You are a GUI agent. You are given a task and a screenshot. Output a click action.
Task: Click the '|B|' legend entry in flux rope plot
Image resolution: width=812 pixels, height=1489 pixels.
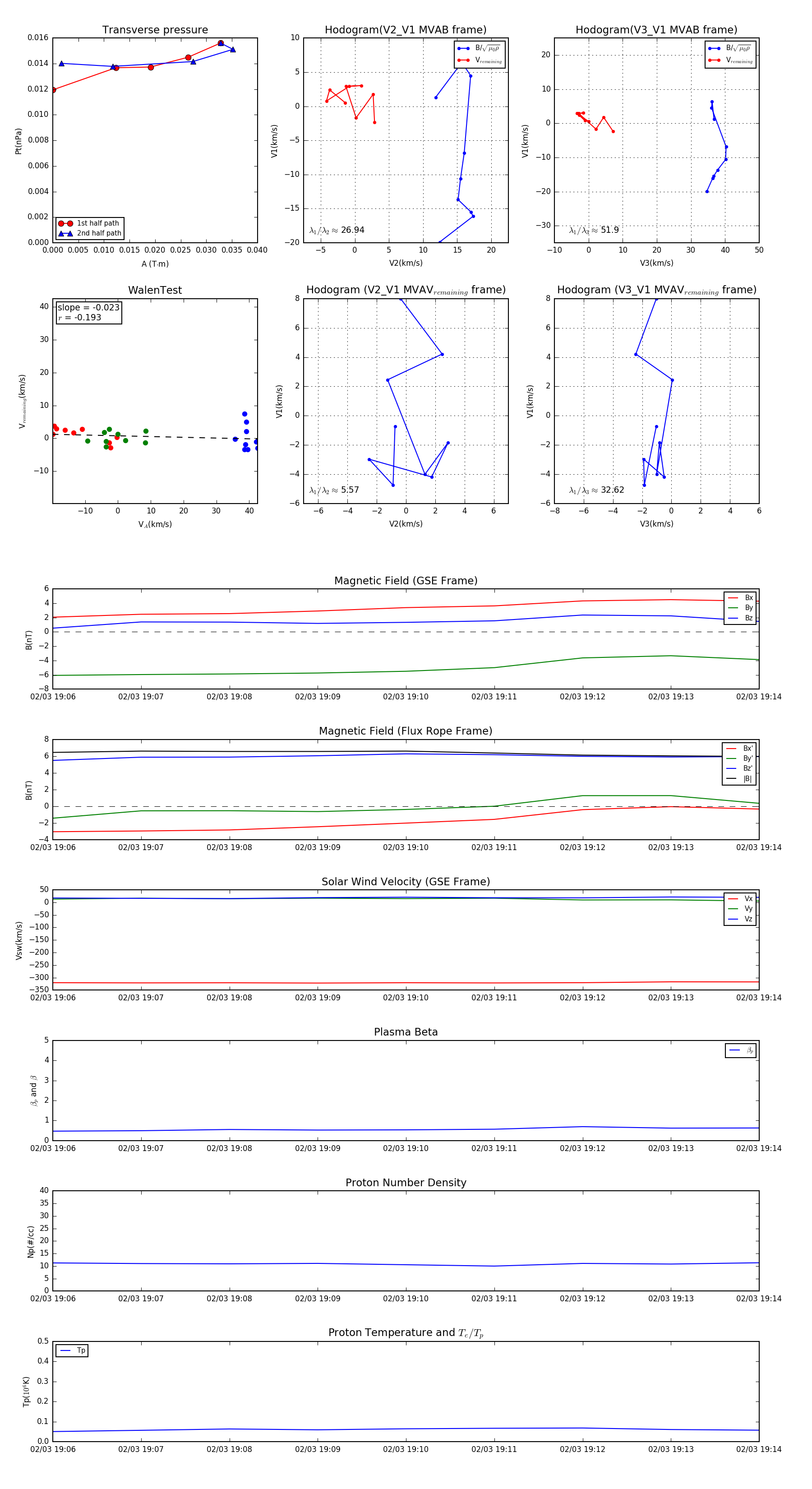click(740, 779)
